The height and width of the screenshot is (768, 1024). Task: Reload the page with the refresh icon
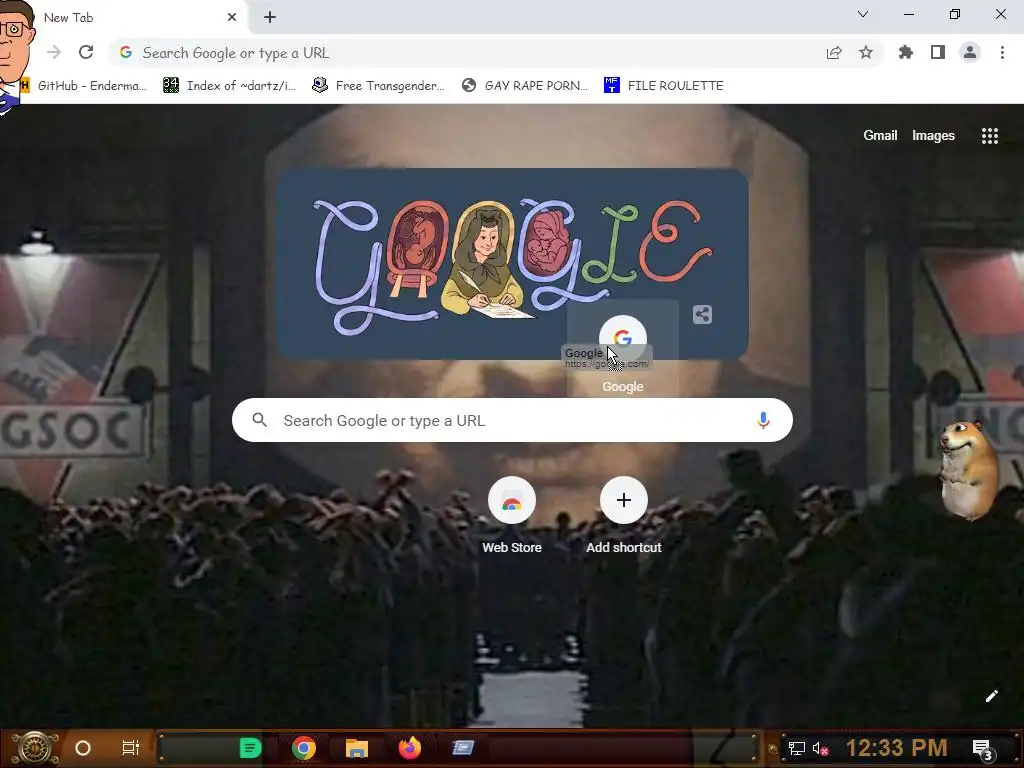86,52
